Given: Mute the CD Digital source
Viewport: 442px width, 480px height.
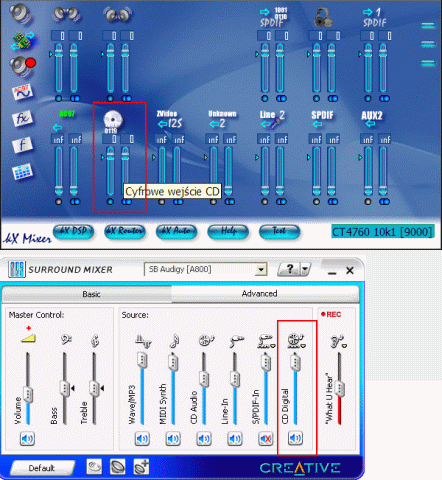Looking at the screenshot, I should 296,438.
